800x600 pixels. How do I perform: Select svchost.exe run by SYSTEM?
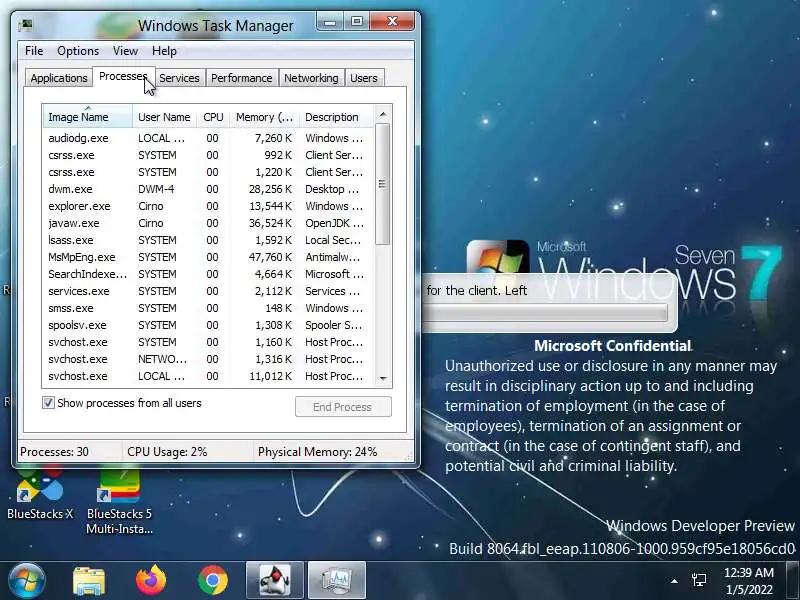point(208,342)
